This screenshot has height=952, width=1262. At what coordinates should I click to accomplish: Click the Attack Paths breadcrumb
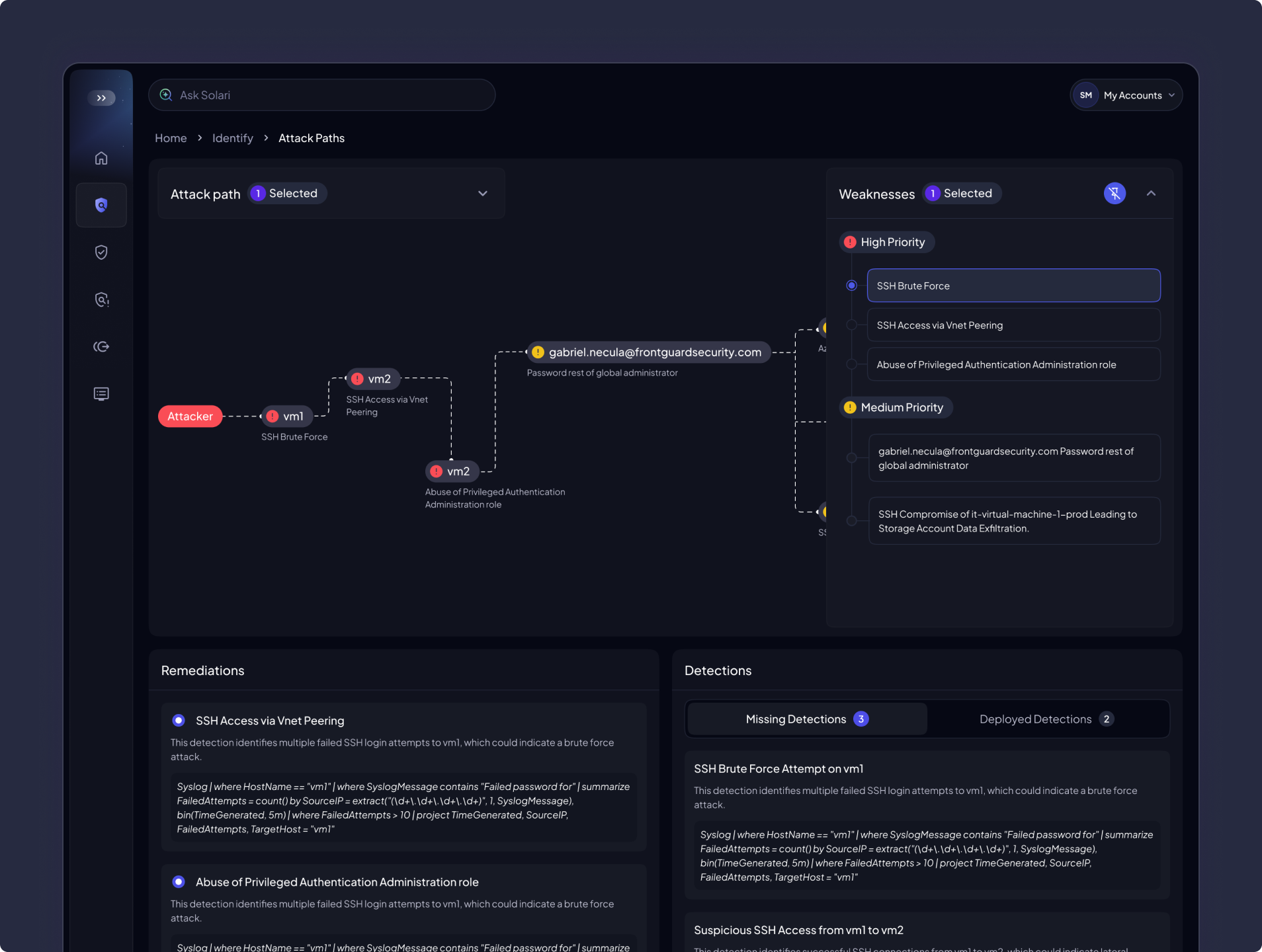312,138
